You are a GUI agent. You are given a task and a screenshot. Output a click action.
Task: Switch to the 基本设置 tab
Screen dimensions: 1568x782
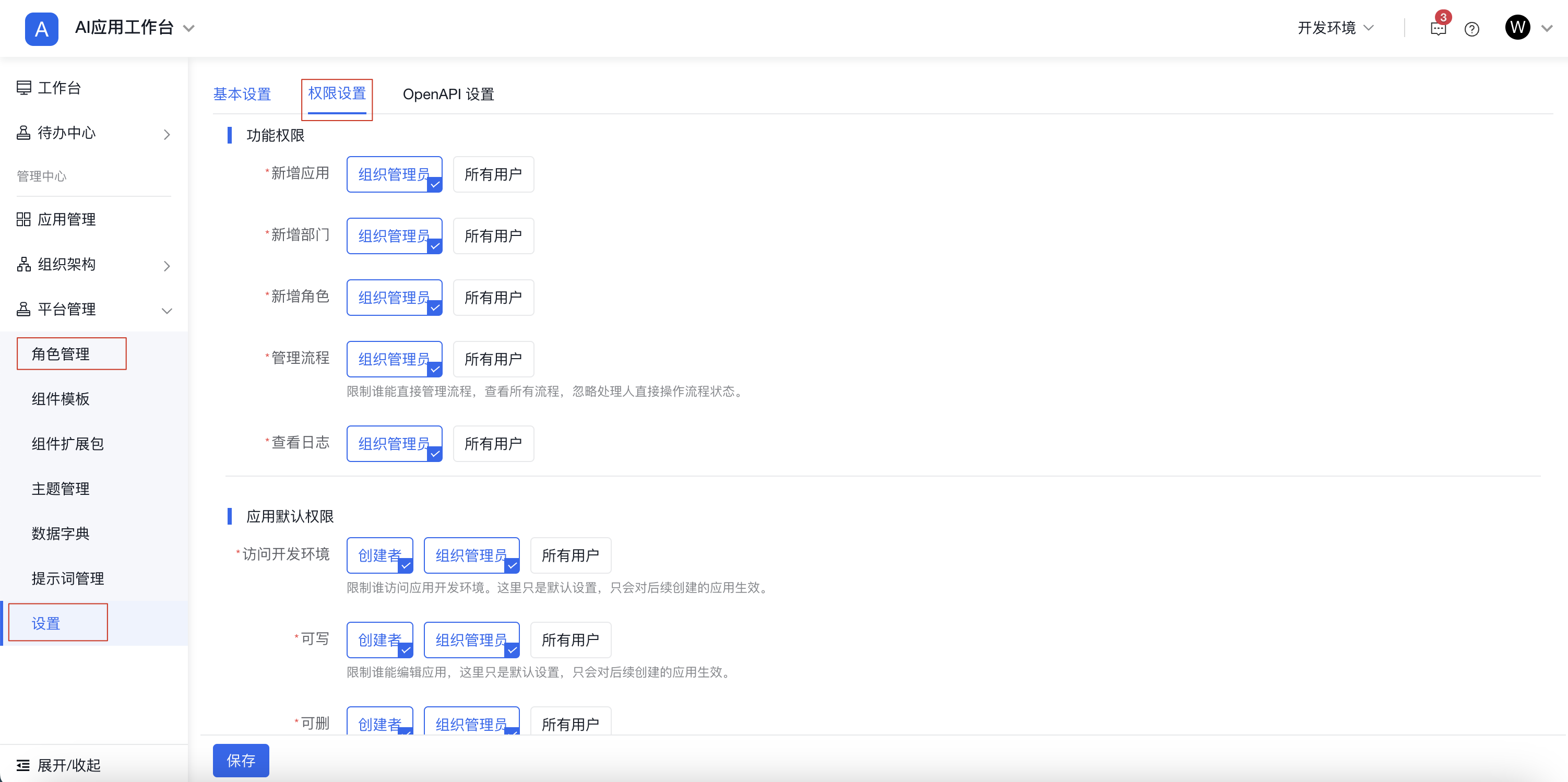click(x=242, y=94)
